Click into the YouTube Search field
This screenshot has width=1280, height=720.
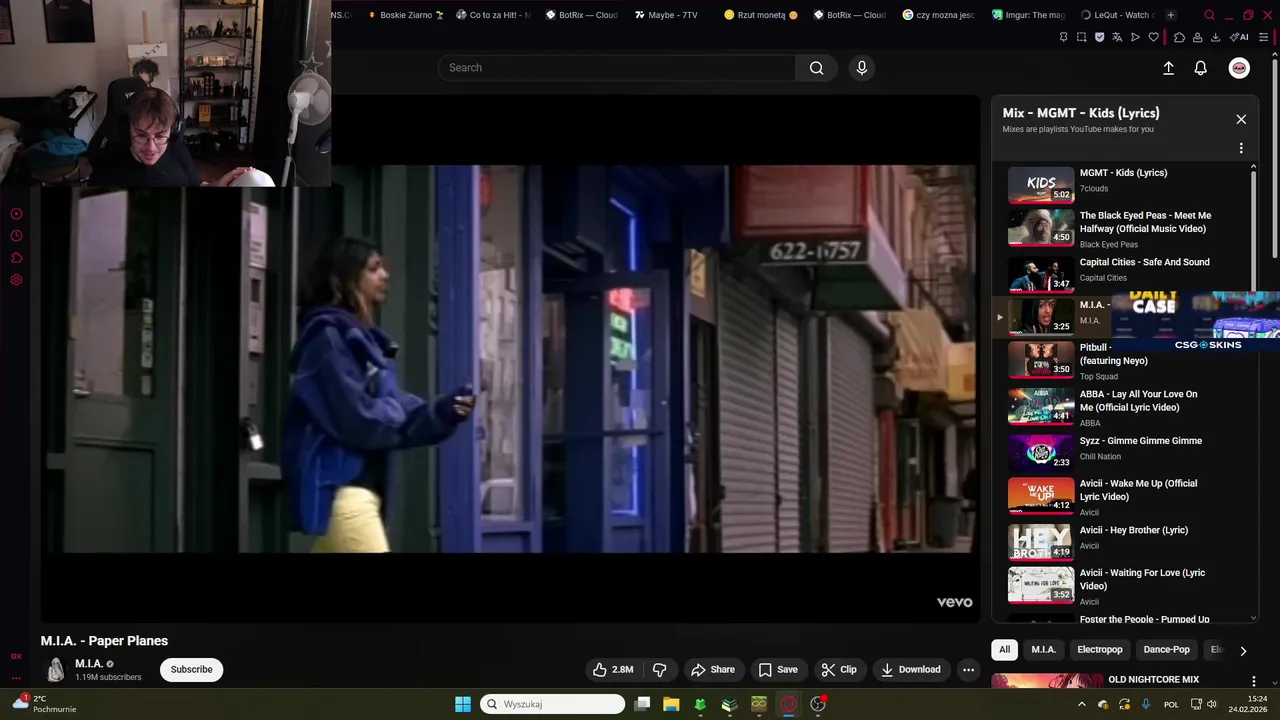pyautogui.click(x=616, y=68)
